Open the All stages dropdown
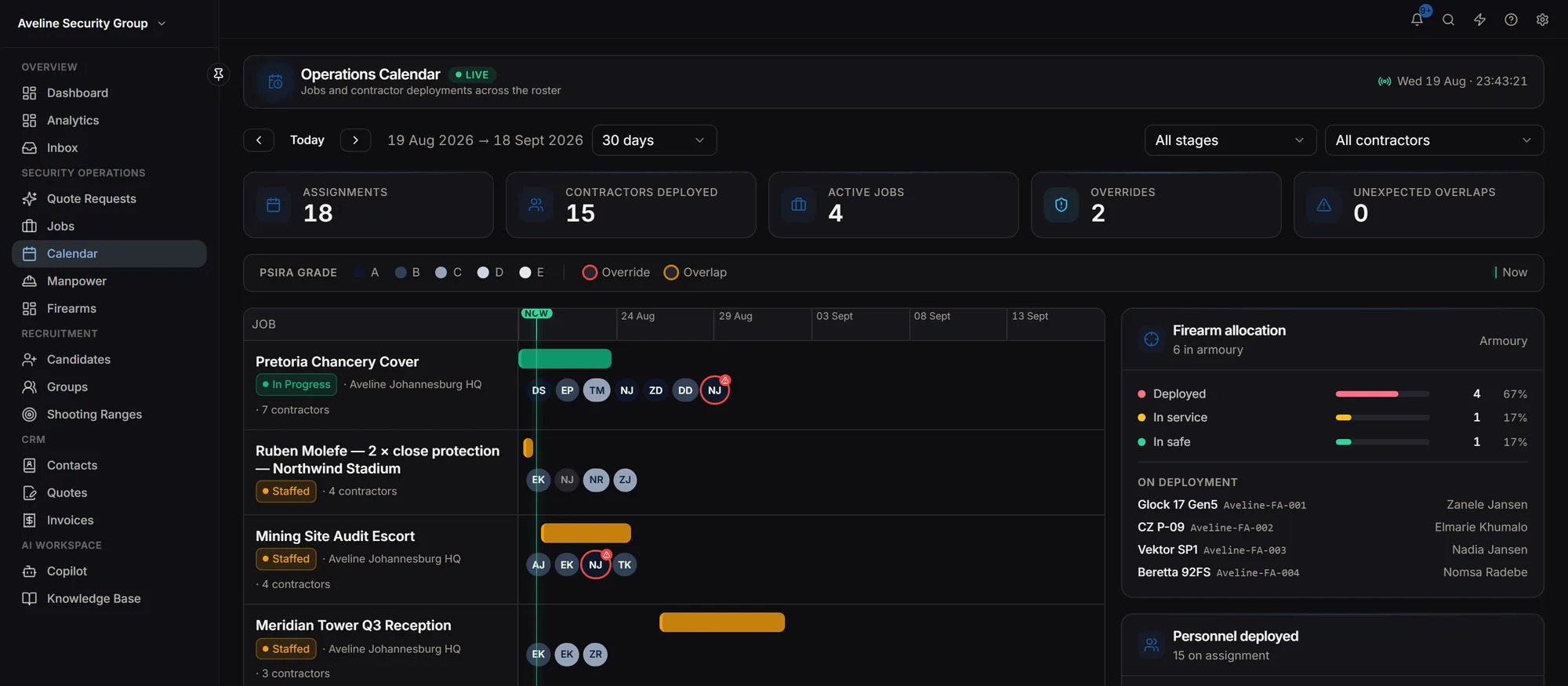Screen dimensions: 1568x686 click(1230, 140)
